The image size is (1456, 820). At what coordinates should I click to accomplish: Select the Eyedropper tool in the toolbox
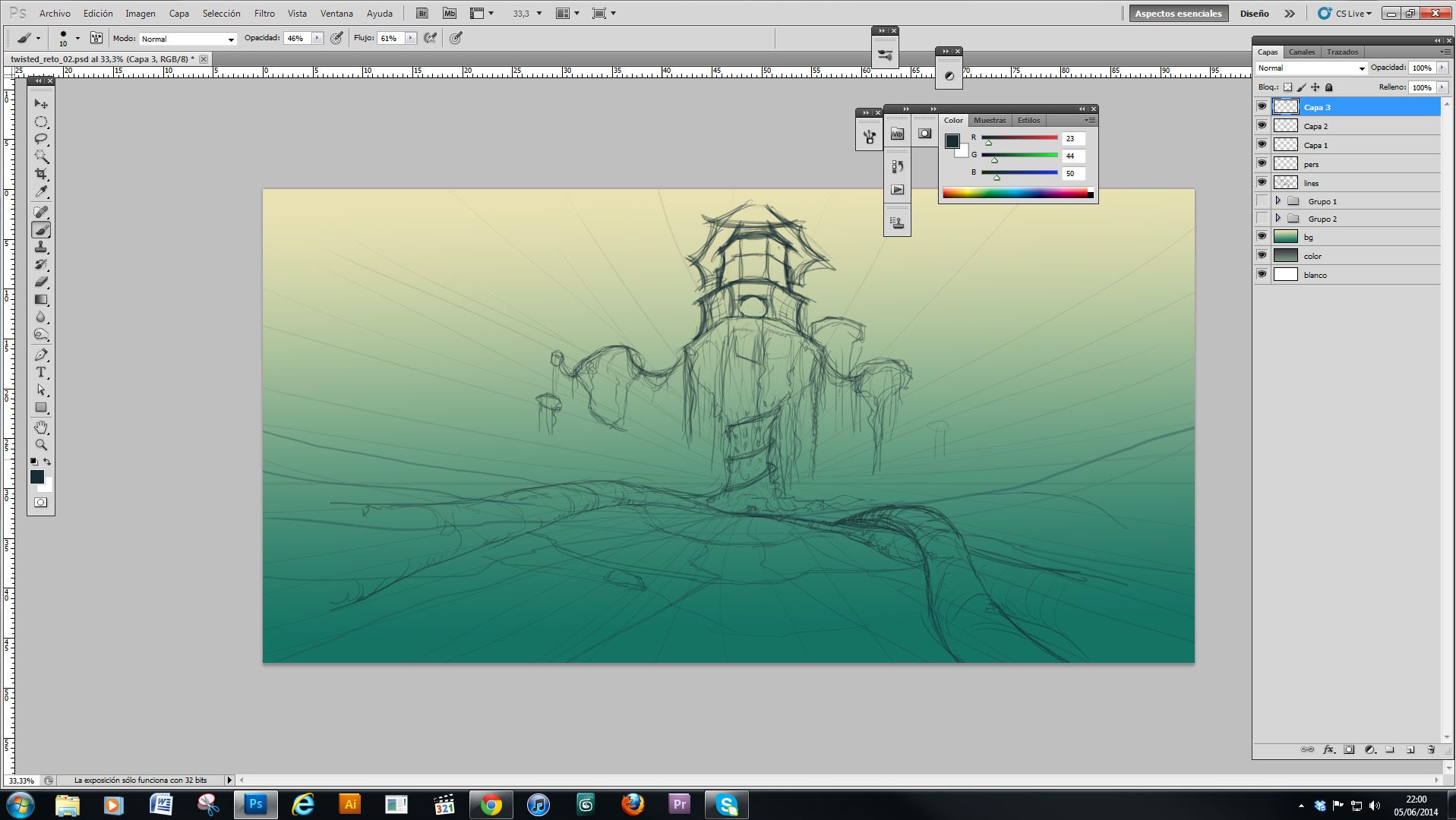[41, 191]
